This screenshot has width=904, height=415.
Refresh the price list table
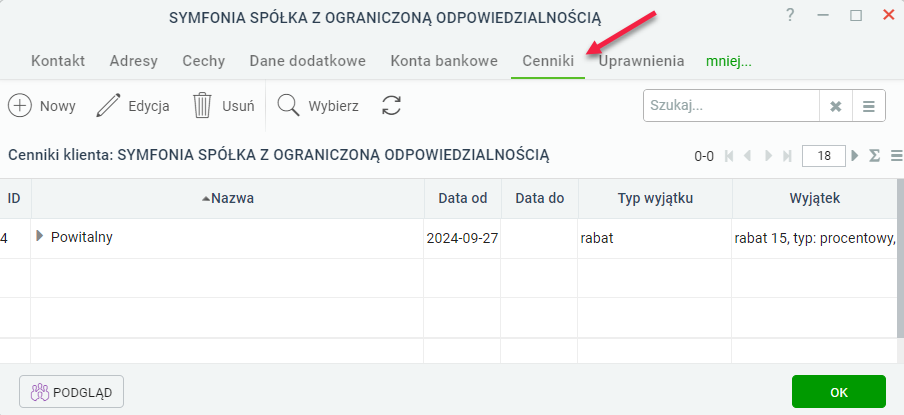coord(391,106)
